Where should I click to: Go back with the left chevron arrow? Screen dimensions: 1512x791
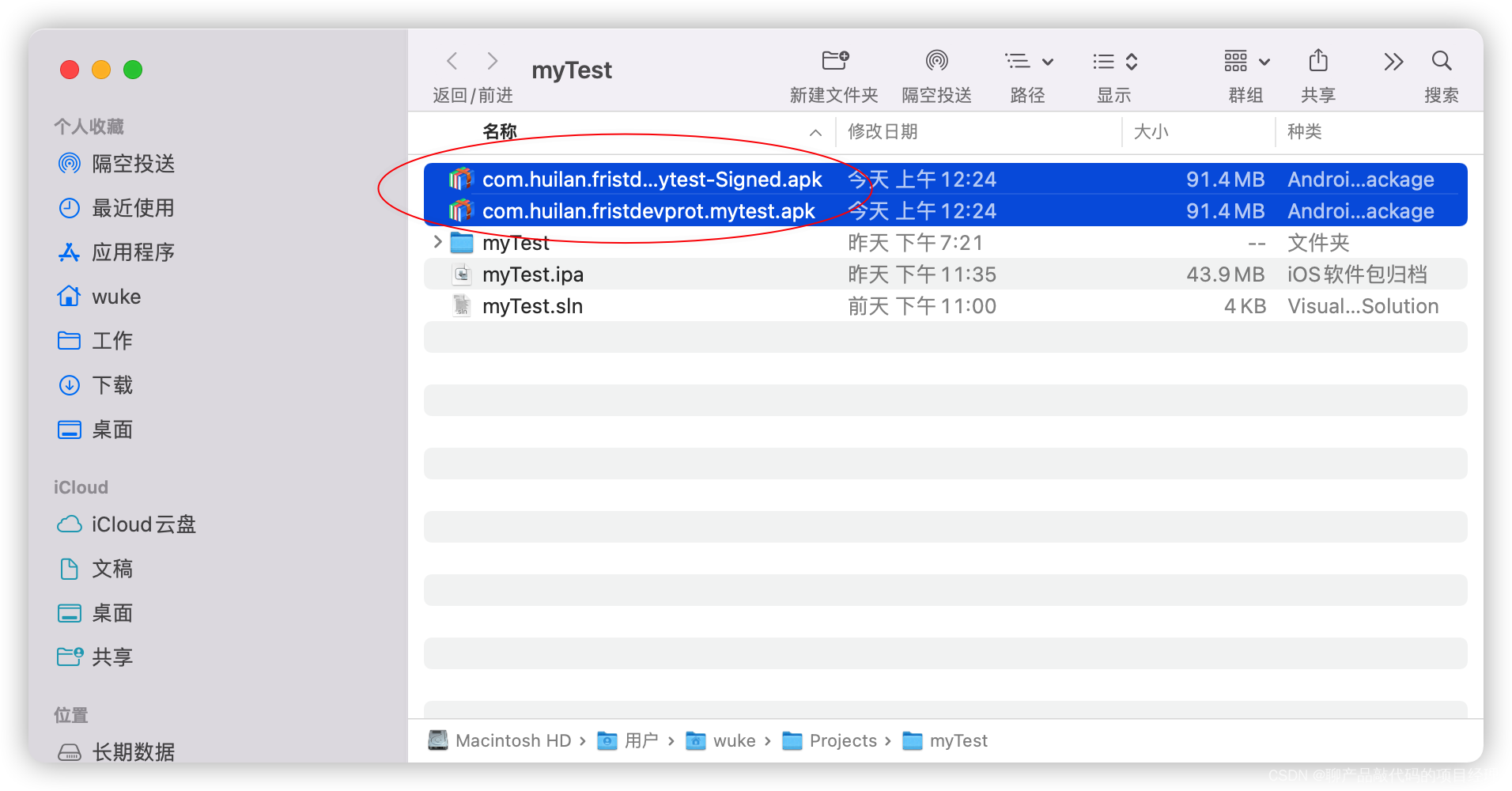(x=452, y=61)
